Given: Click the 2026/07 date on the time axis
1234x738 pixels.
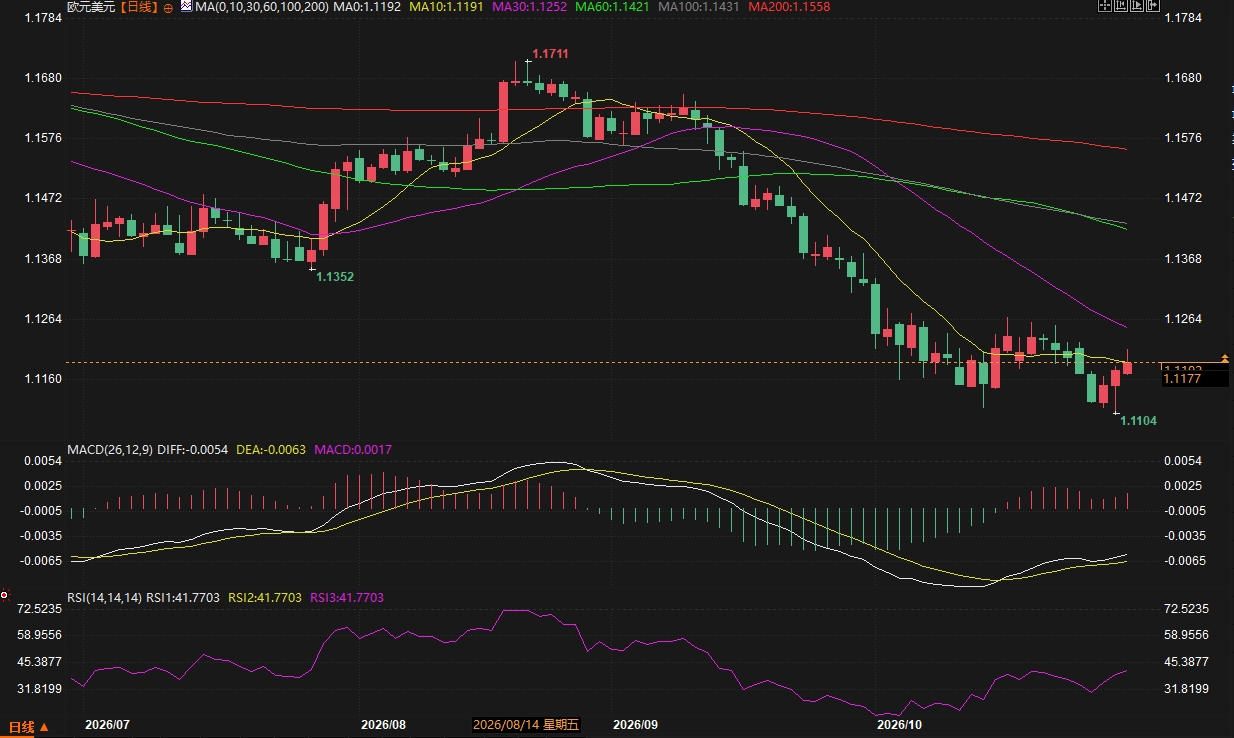Looking at the screenshot, I should tap(107, 725).
